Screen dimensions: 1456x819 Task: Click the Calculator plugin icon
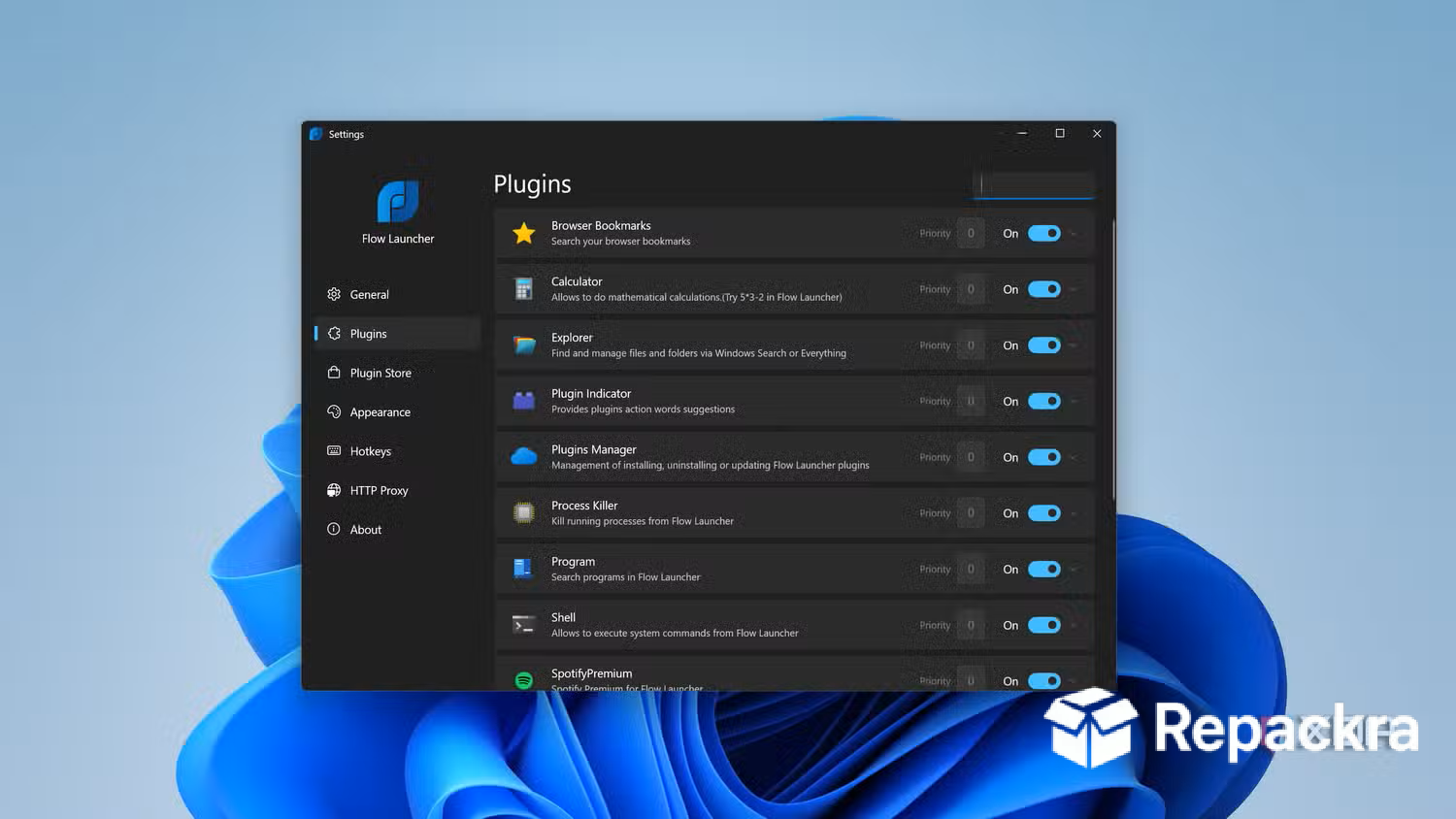[524, 289]
